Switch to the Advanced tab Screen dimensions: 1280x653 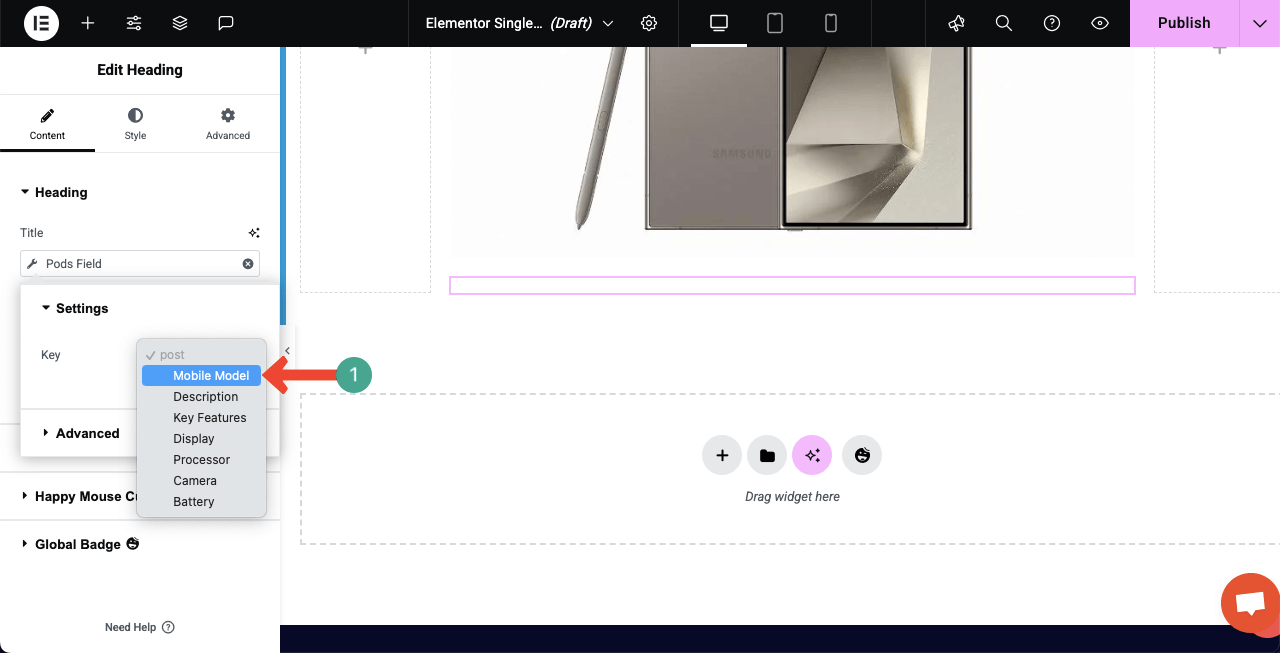pyautogui.click(x=228, y=125)
